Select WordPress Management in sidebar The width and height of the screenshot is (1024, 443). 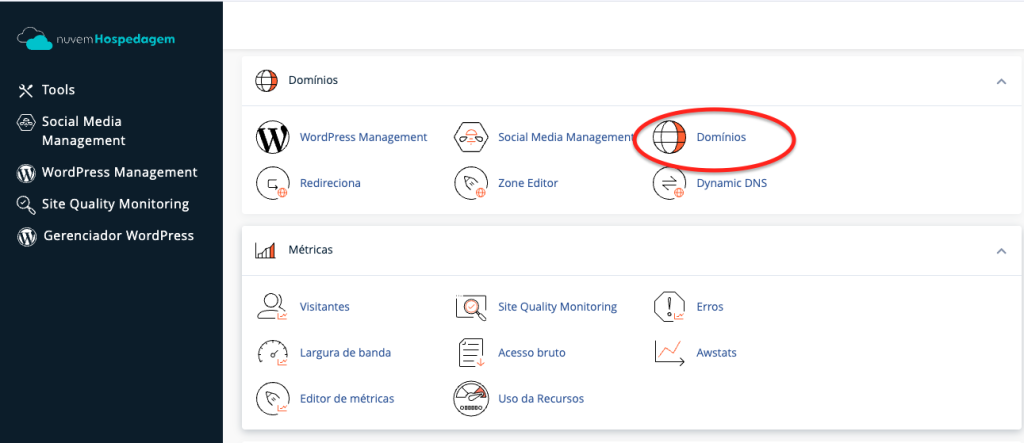pyautogui.click(x=119, y=172)
